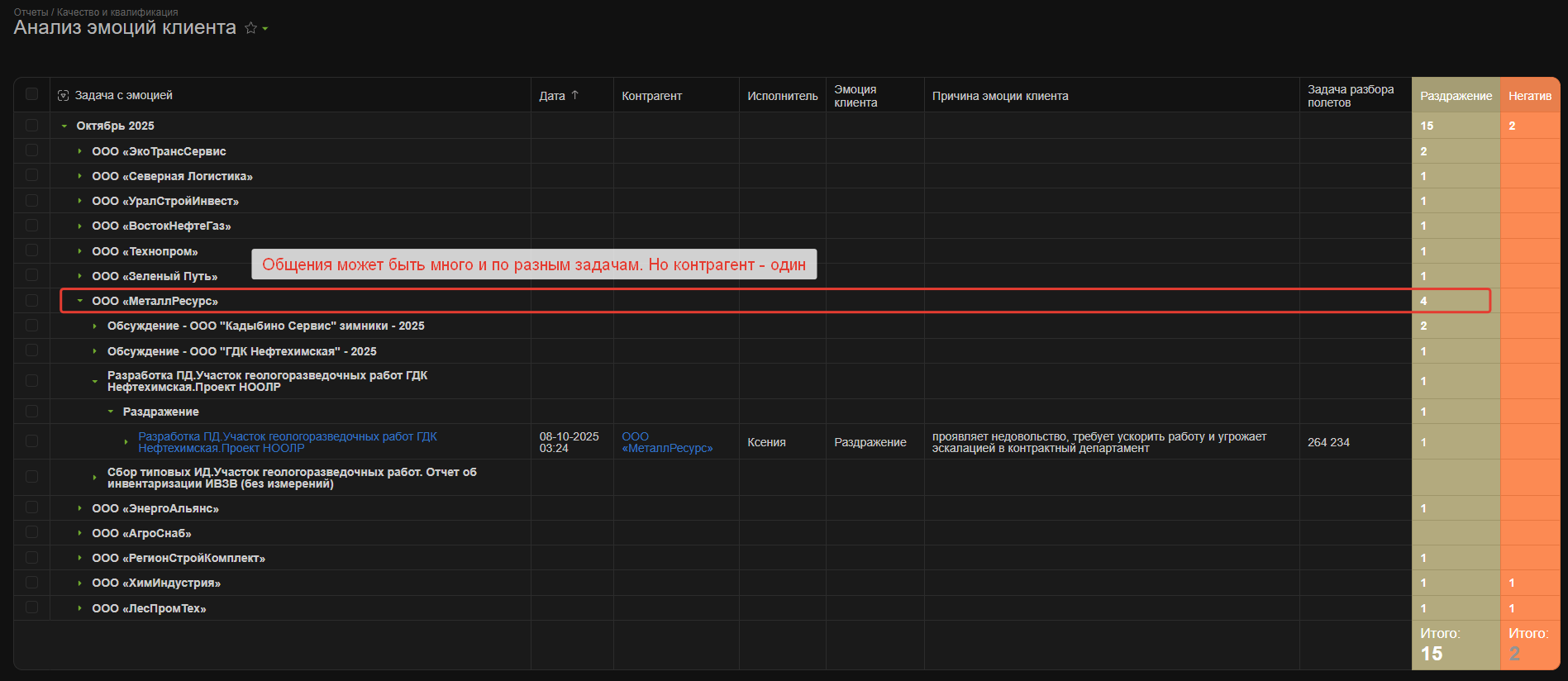Expand ООО «ЭкоТрансСервис» row
This screenshot has height=681, width=1568.
79,151
